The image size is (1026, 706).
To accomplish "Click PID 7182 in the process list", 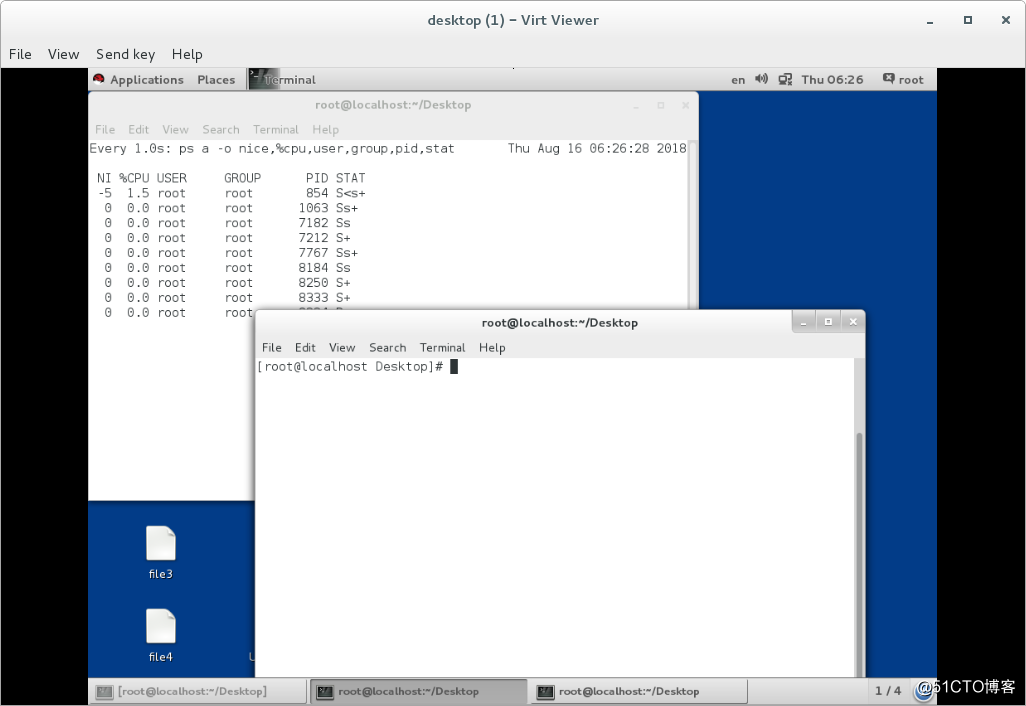I will pyautogui.click(x=313, y=223).
